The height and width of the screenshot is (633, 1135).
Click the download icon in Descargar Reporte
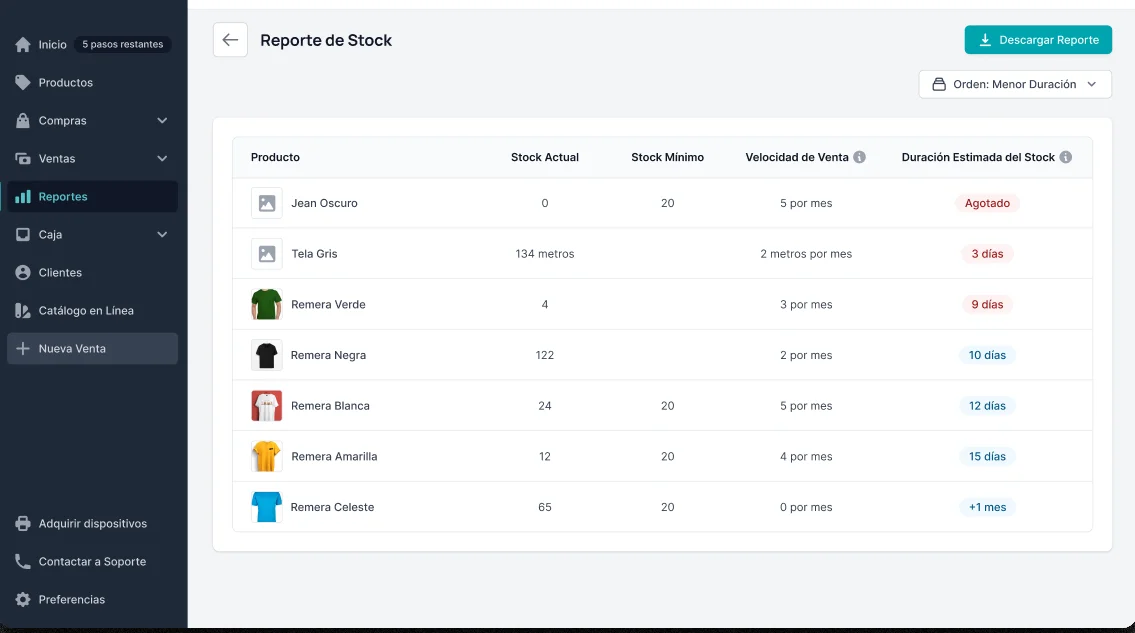pos(985,40)
